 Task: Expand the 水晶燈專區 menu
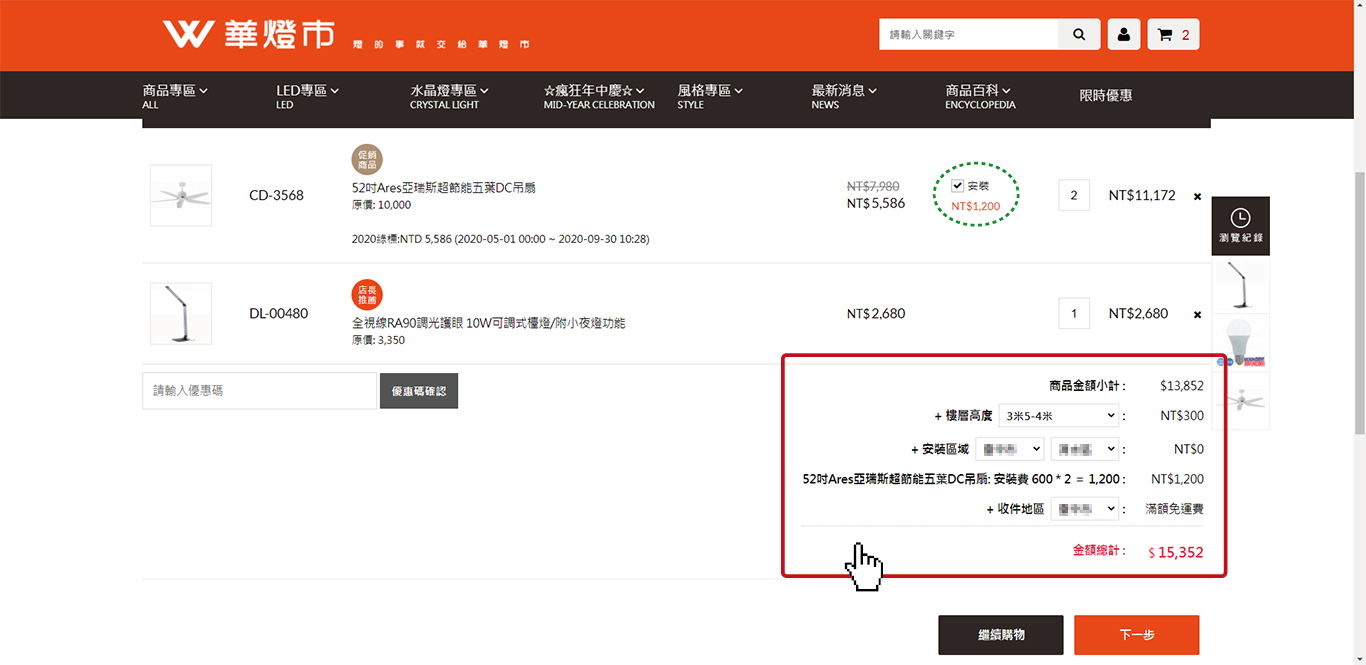tap(450, 96)
